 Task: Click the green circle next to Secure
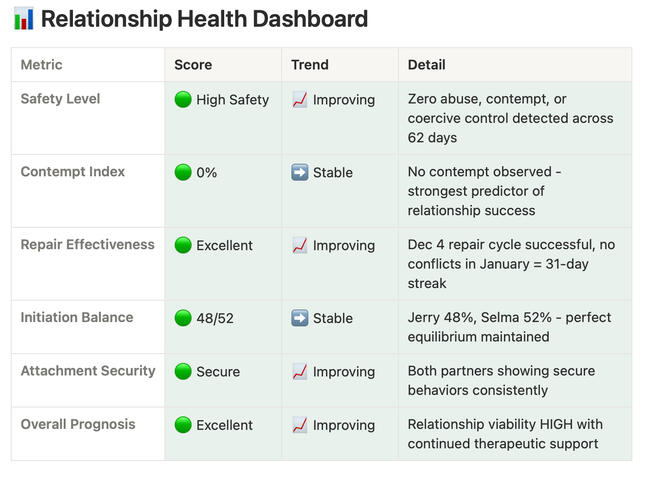[183, 371]
